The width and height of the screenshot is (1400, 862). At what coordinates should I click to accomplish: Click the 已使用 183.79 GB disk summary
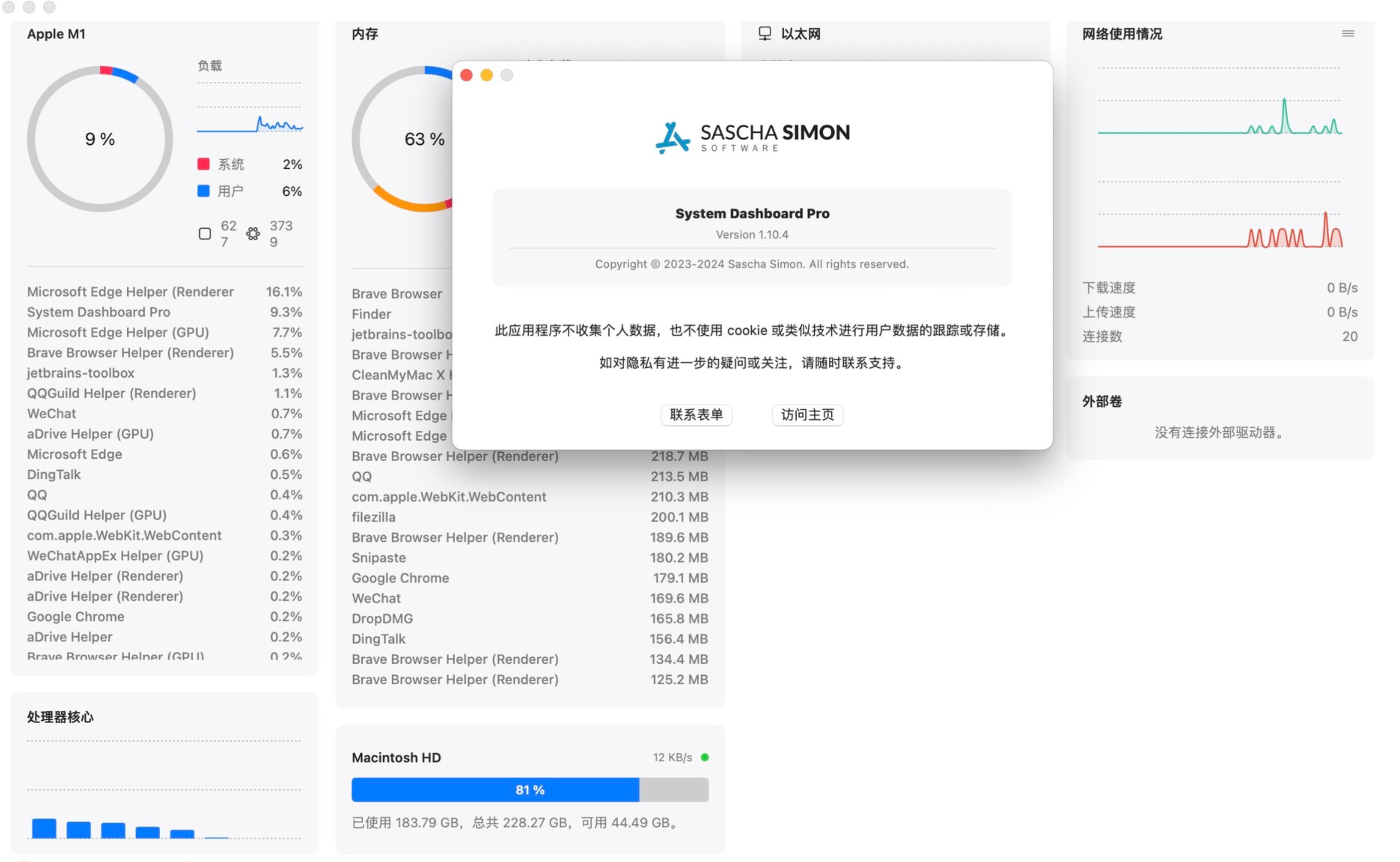pos(516,823)
